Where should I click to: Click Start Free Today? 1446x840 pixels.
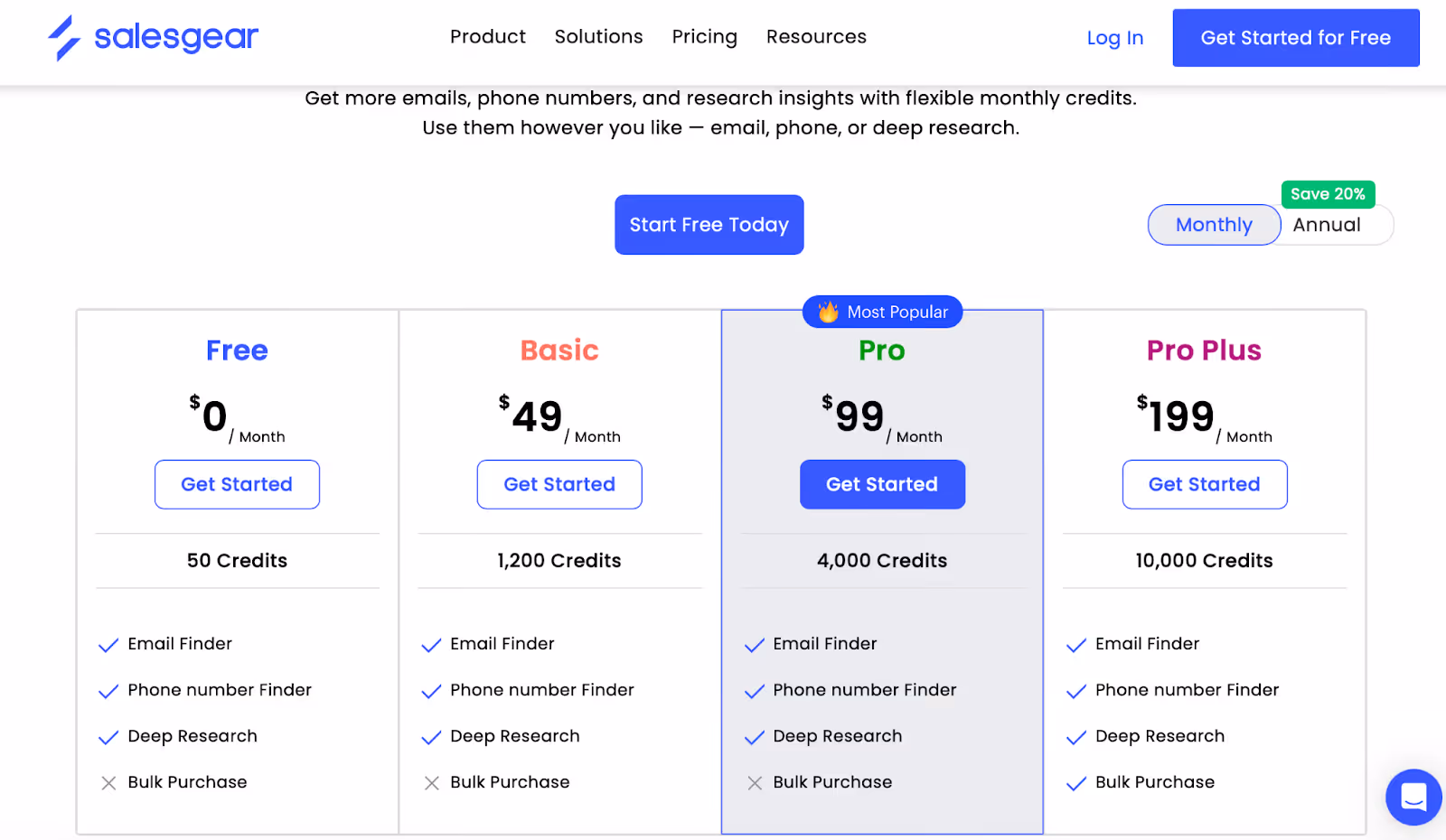pyautogui.click(x=709, y=225)
